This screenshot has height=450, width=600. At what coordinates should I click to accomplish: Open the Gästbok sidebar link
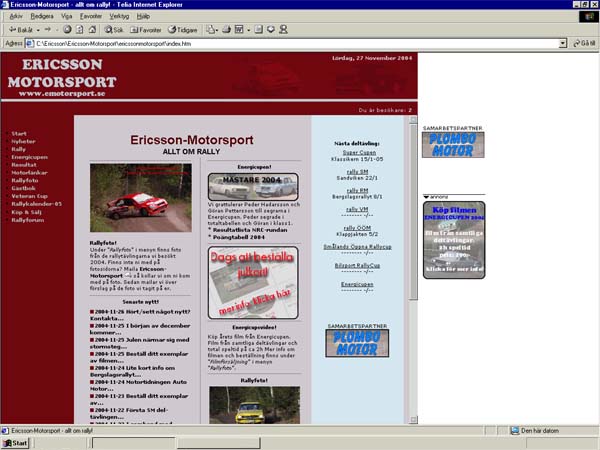pos(23,188)
